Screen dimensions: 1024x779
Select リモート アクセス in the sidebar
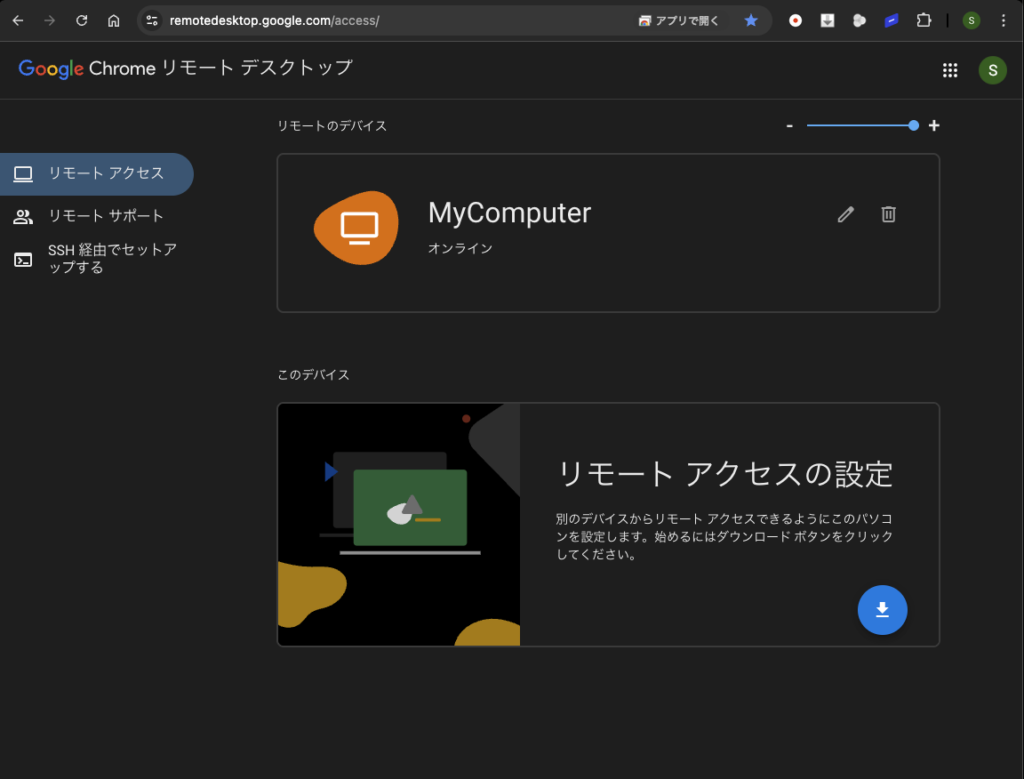pyautogui.click(x=97, y=174)
